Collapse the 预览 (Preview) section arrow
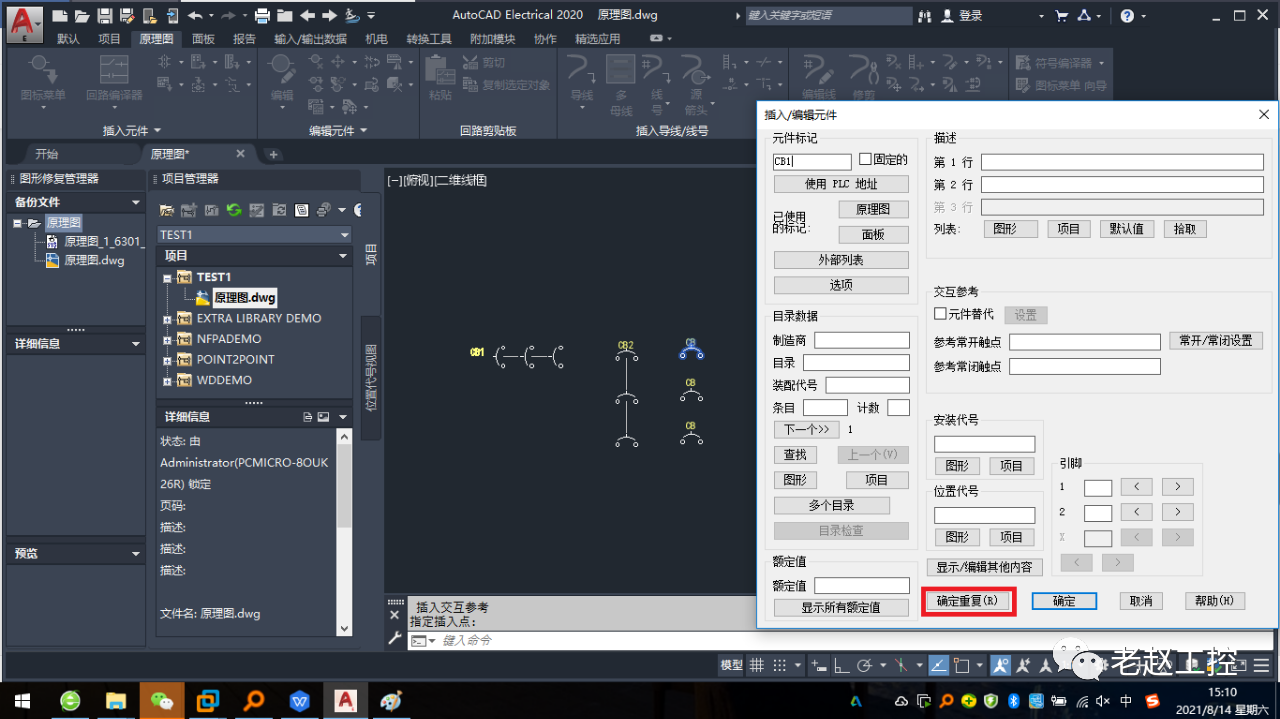Screen dimensions: 1280x719 pyautogui.click(x=136, y=554)
